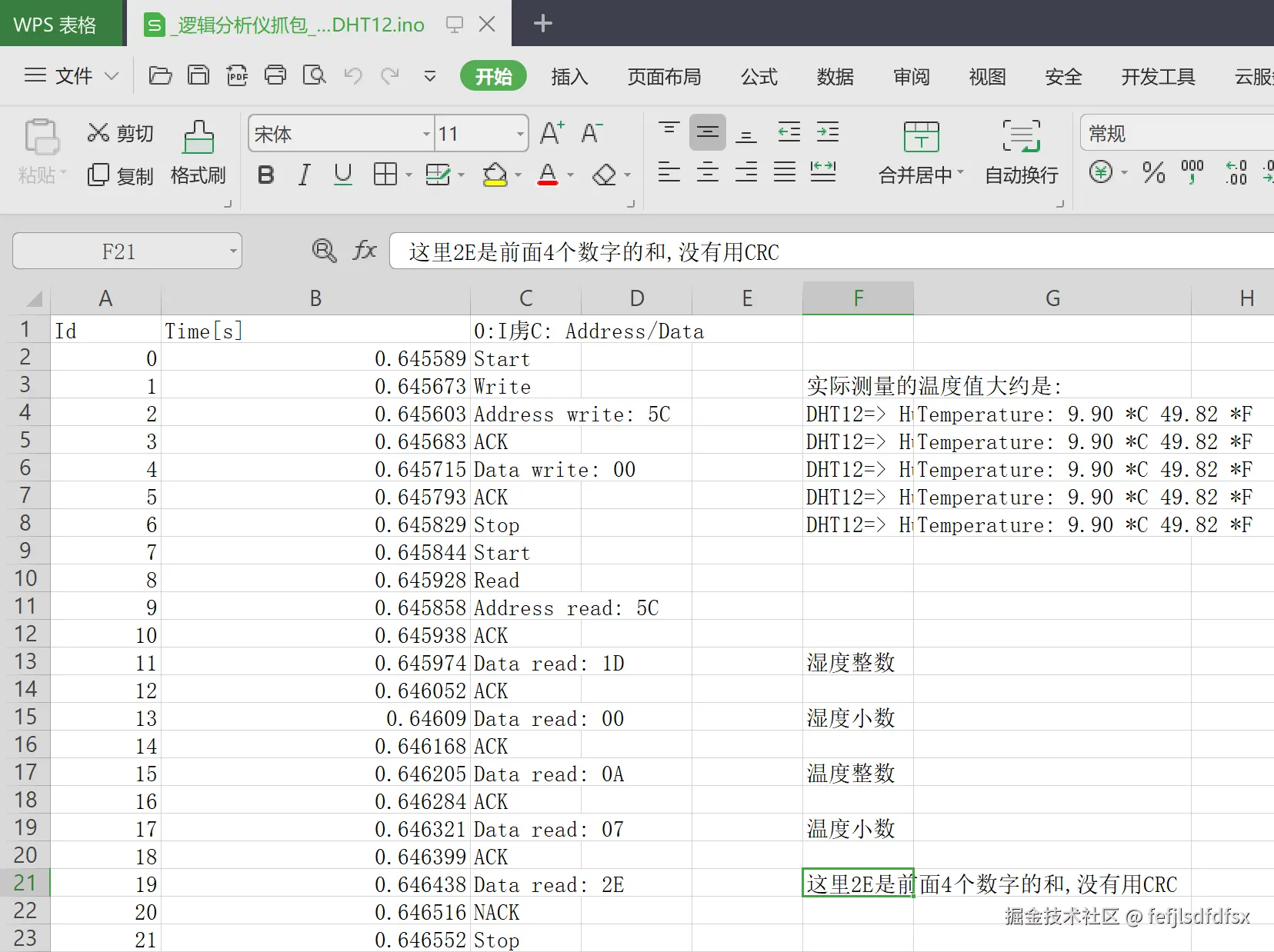Export to PDF icon
The width and height of the screenshot is (1274, 952).
click(x=237, y=75)
